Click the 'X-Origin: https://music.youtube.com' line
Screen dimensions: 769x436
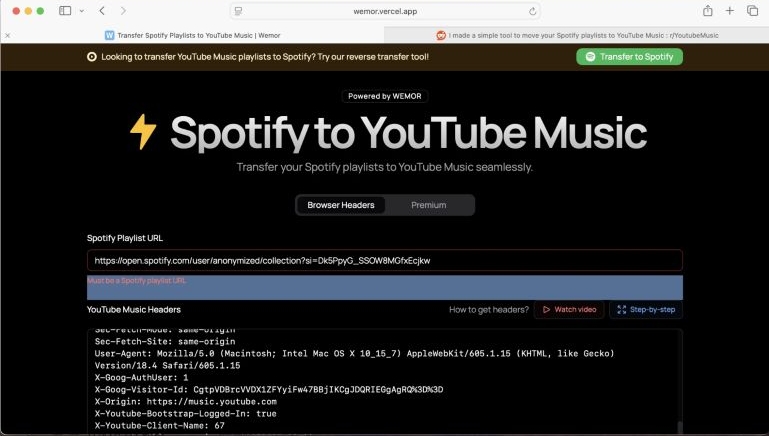point(185,402)
